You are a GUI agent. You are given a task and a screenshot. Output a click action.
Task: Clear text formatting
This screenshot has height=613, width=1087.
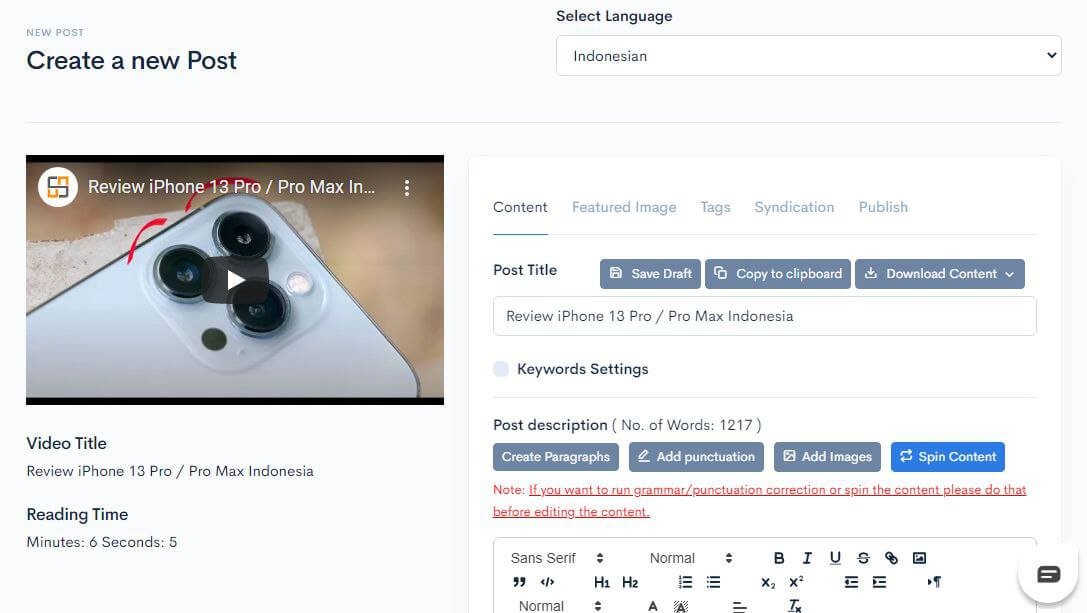point(794,606)
